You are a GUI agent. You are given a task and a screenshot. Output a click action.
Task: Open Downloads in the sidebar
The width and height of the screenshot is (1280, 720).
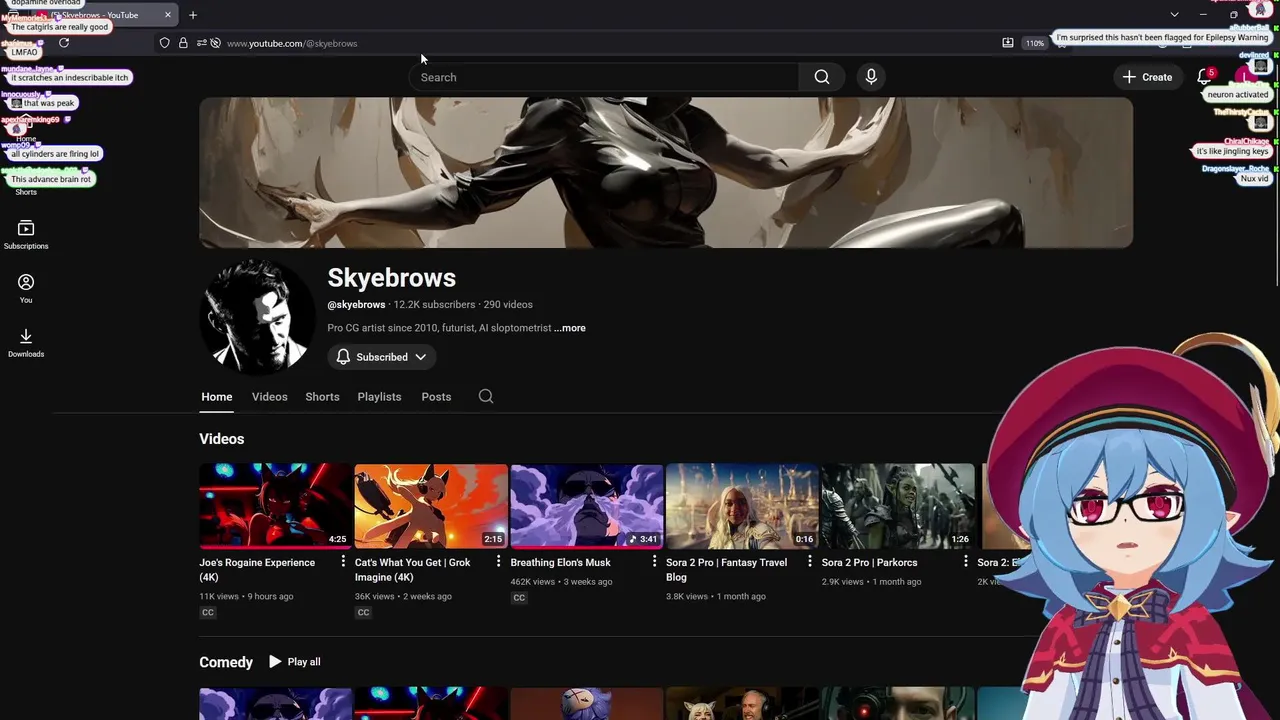pyautogui.click(x=26, y=343)
